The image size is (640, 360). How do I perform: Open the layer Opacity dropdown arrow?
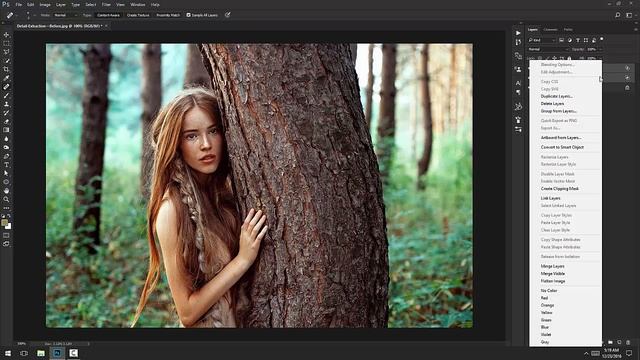click(x=599, y=49)
